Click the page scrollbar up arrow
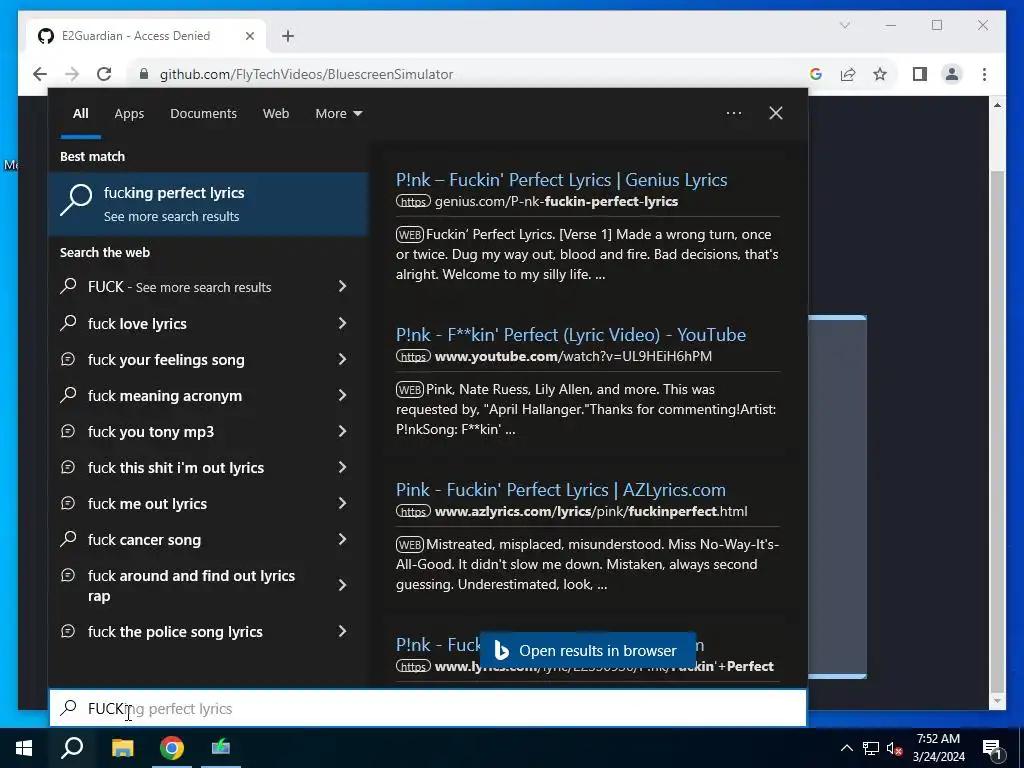 tap(997, 104)
